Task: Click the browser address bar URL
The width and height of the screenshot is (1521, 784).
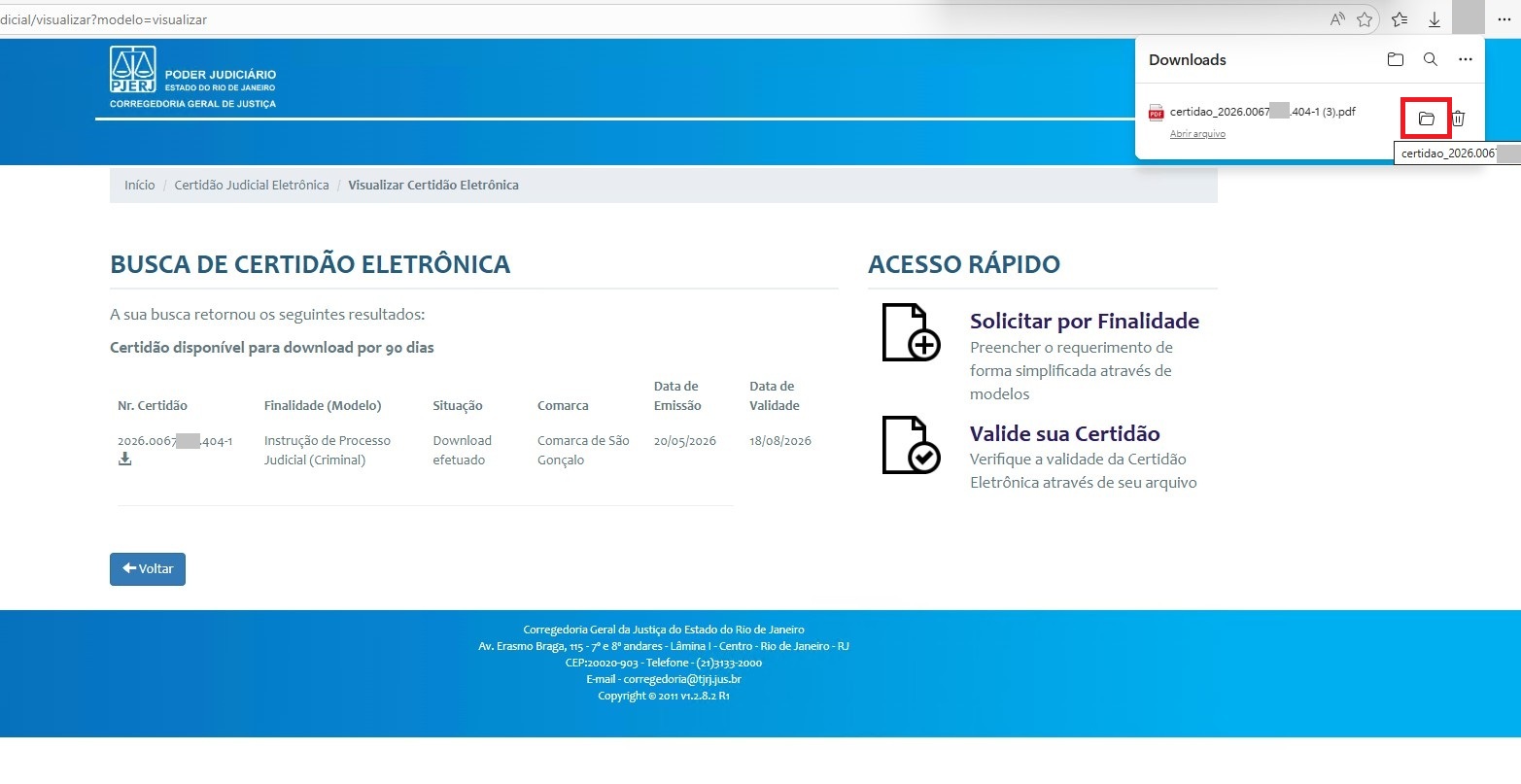Action: [103, 19]
